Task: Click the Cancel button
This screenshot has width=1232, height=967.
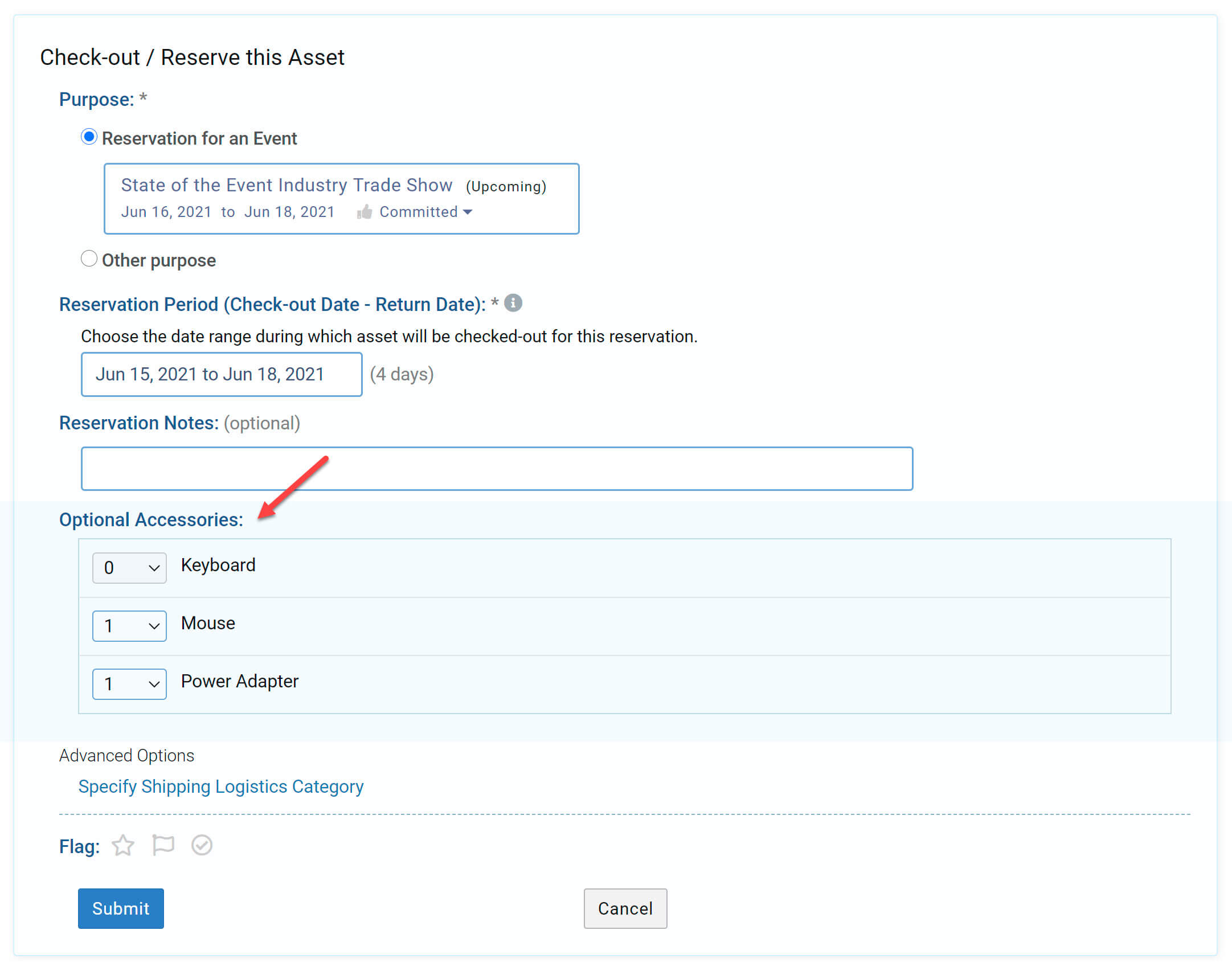Action: click(625, 908)
